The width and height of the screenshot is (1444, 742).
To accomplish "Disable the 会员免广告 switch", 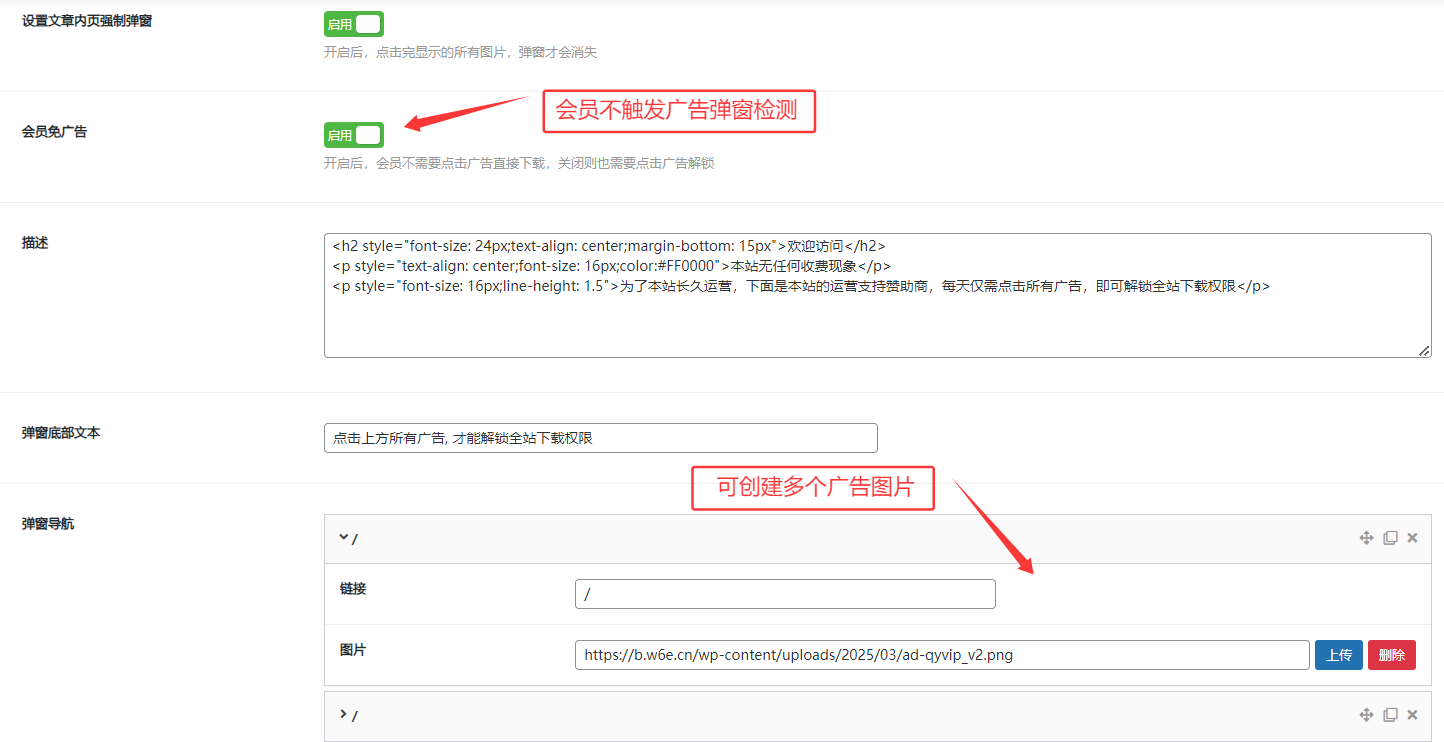I will [x=353, y=135].
